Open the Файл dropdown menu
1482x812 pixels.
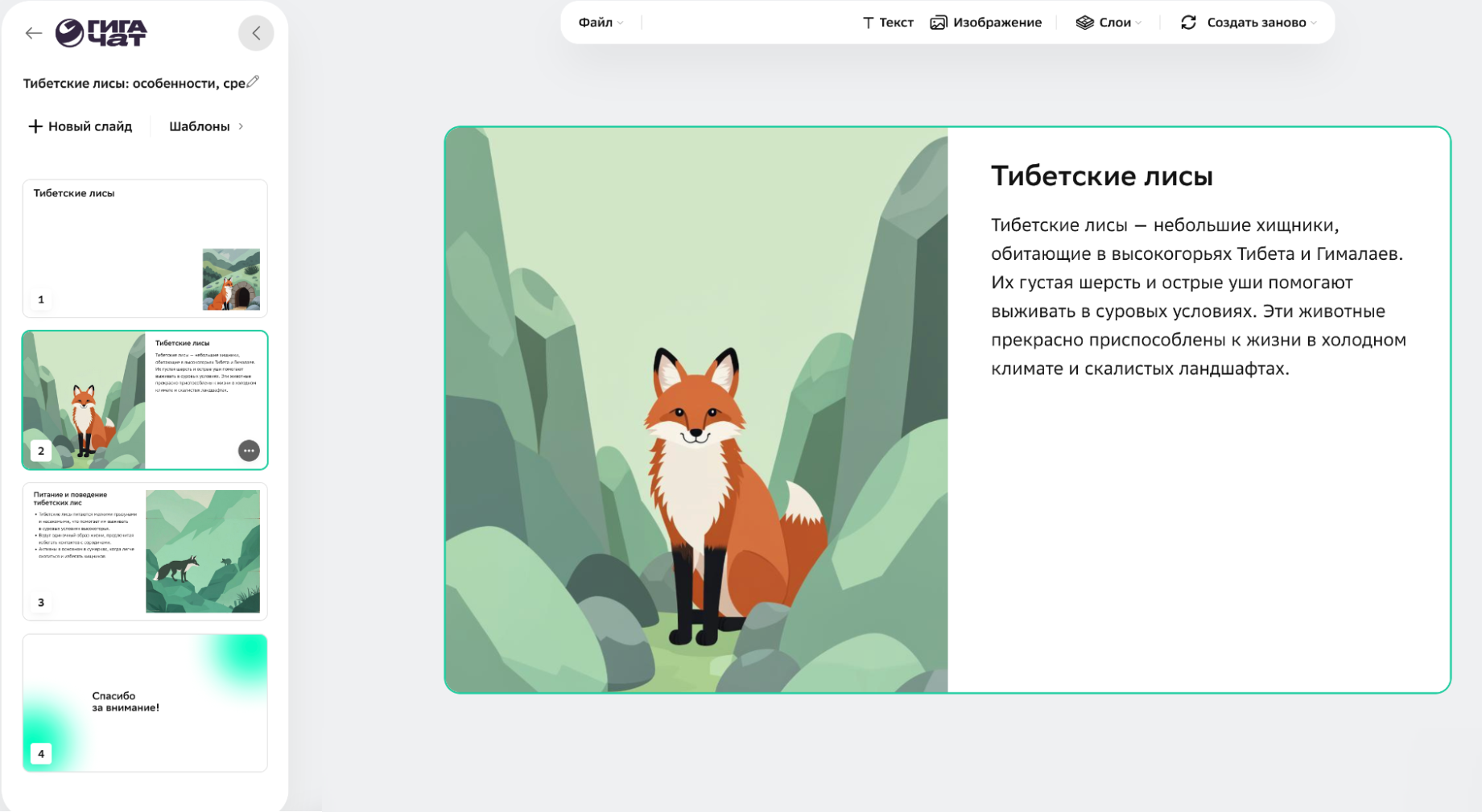click(x=601, y=23)
